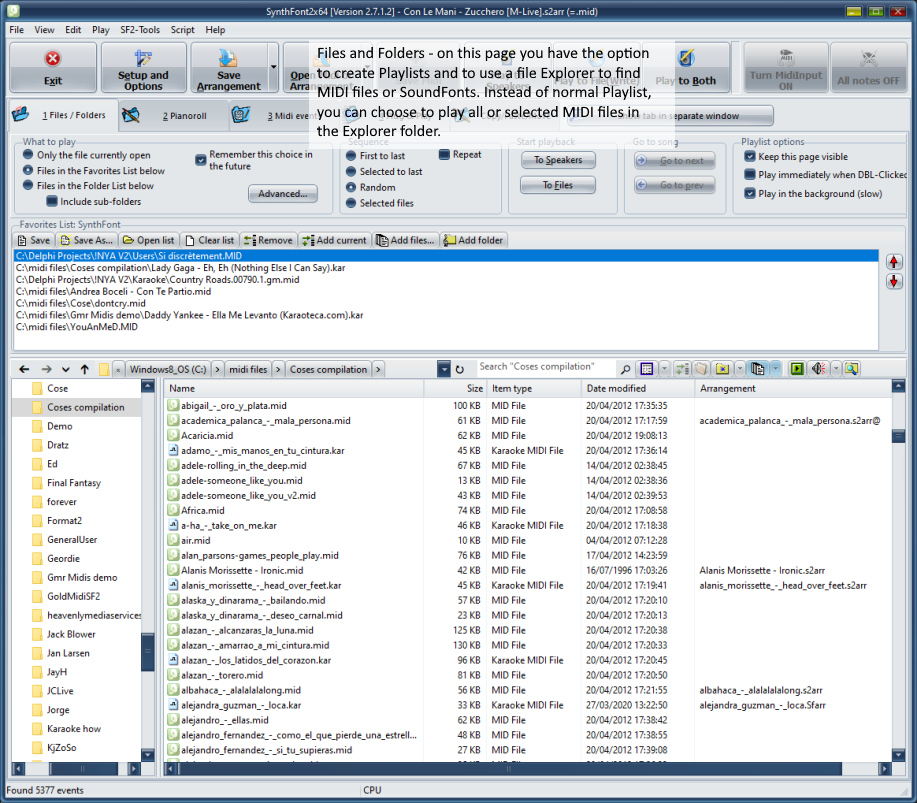917x803 pixels.
Task: Click the 'Search Coses compilation' field
Action: [x=544, y=367]
